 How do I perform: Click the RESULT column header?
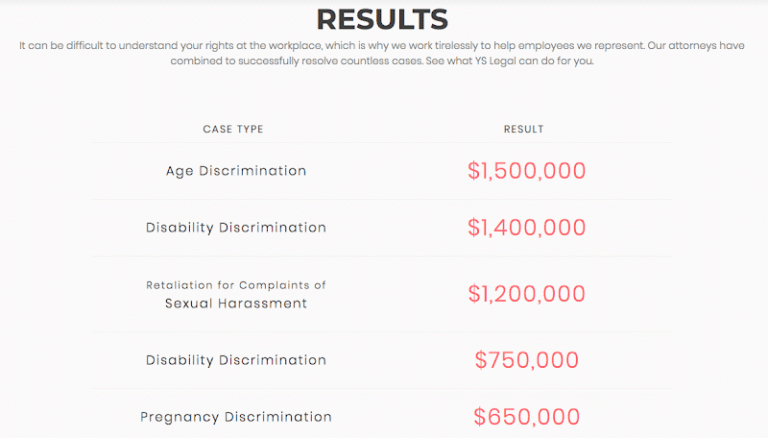point(524,129)
